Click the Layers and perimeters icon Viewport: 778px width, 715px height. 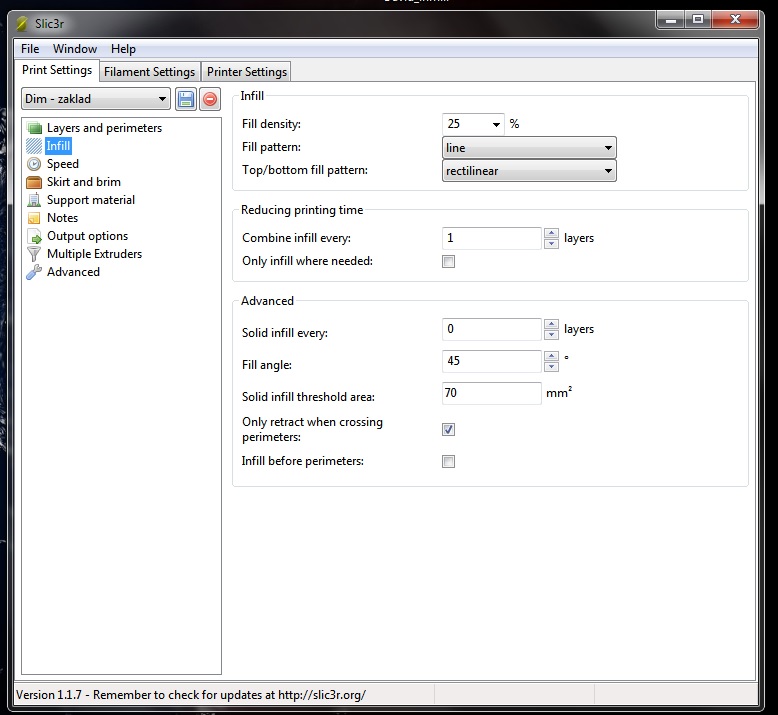tap(34, 128)
